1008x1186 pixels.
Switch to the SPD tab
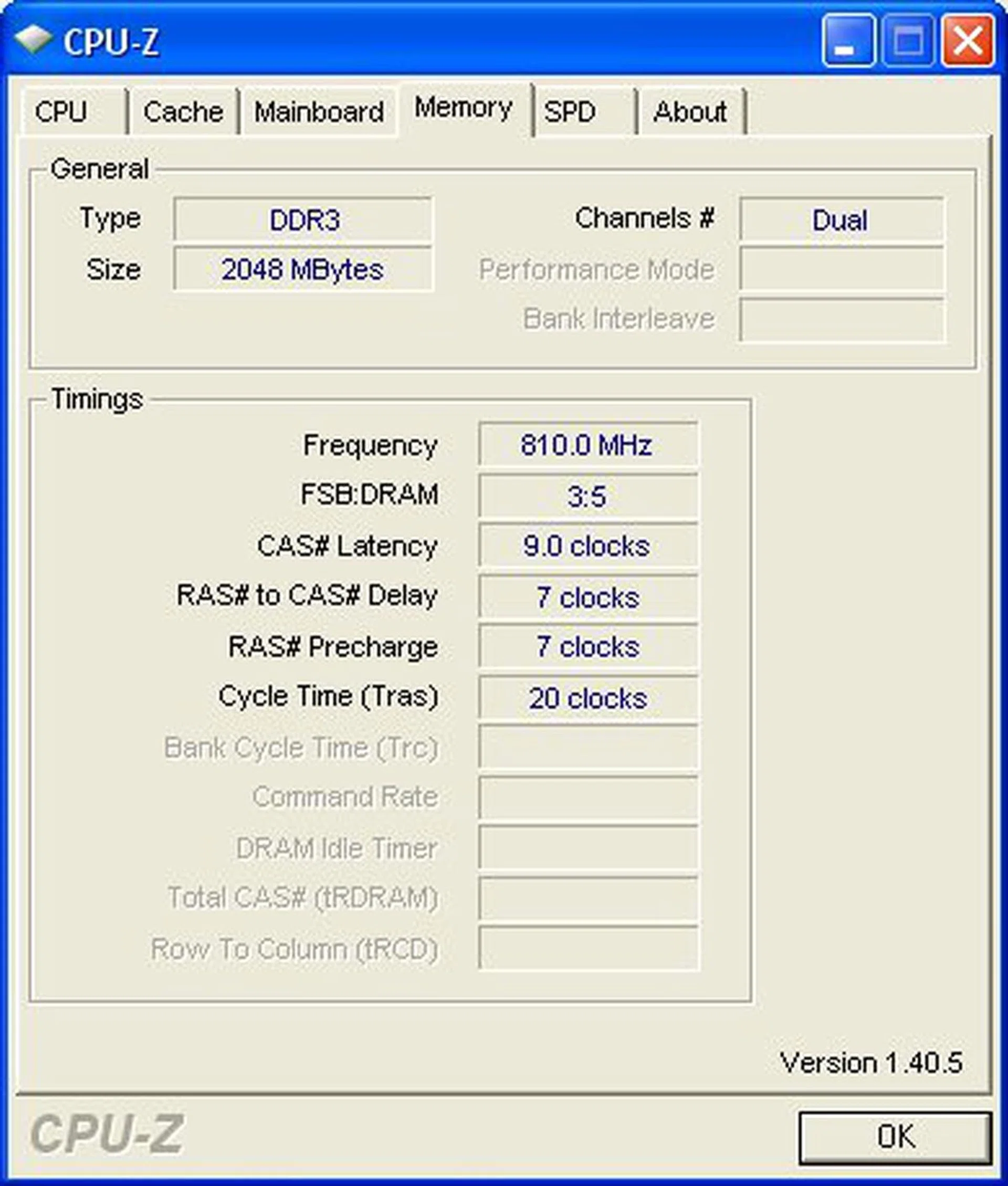click(x=571, y=112)
